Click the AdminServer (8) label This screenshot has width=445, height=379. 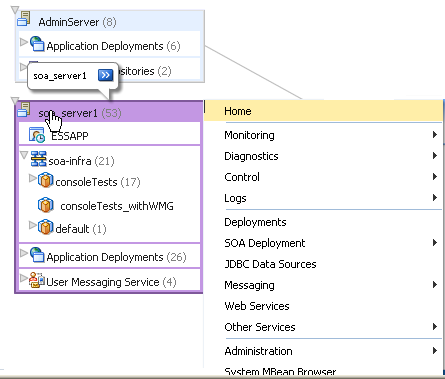pyautogui.click(x=77, y=22)
